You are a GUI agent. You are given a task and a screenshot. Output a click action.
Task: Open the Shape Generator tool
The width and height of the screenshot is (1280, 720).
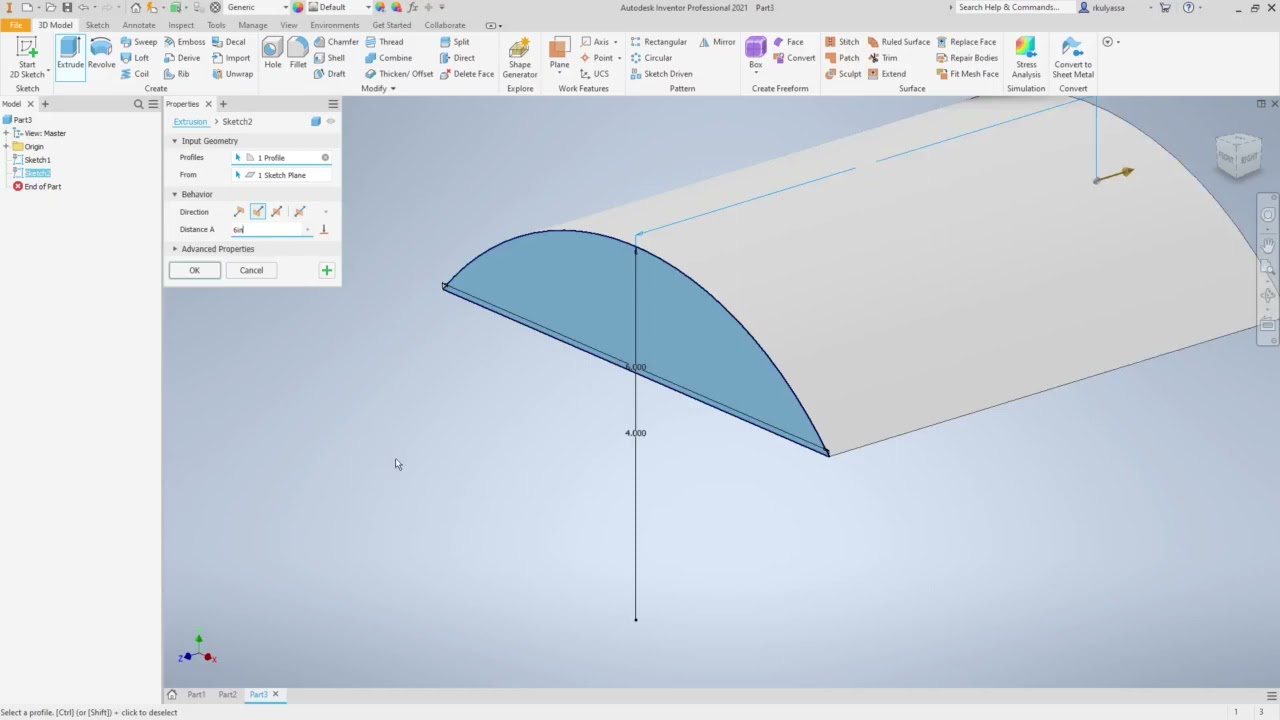pos(519,58)
